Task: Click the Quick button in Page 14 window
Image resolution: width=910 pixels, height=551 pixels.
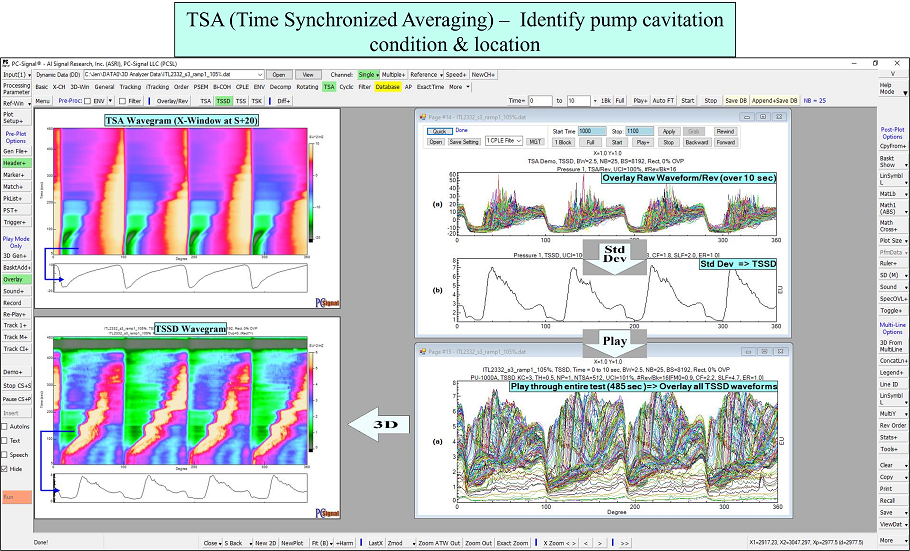Action: tap(438, 131)
